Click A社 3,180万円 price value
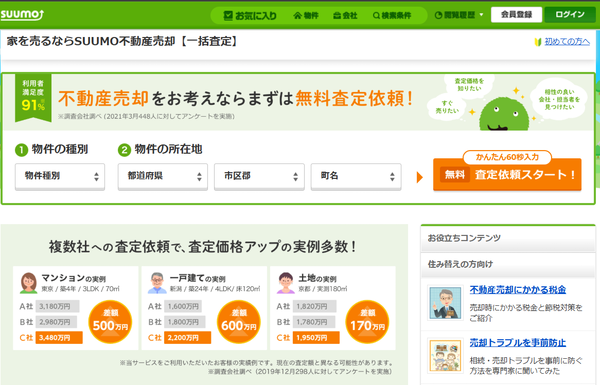Image resolution: width=600 pixels, height=385 pixels. click(57, 306)
